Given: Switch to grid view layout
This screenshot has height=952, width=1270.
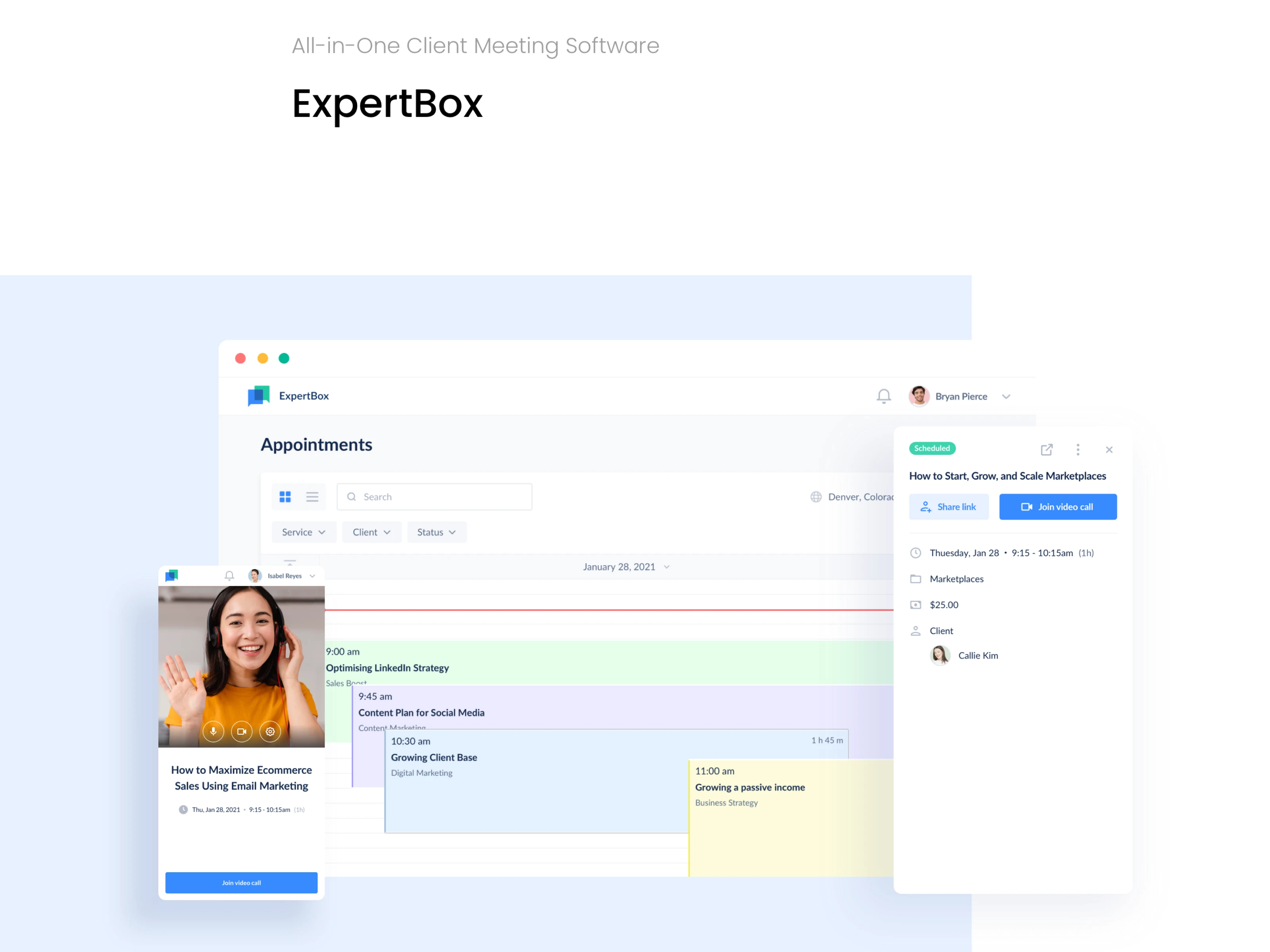Looking at the screenshot, I should point(285,496).
